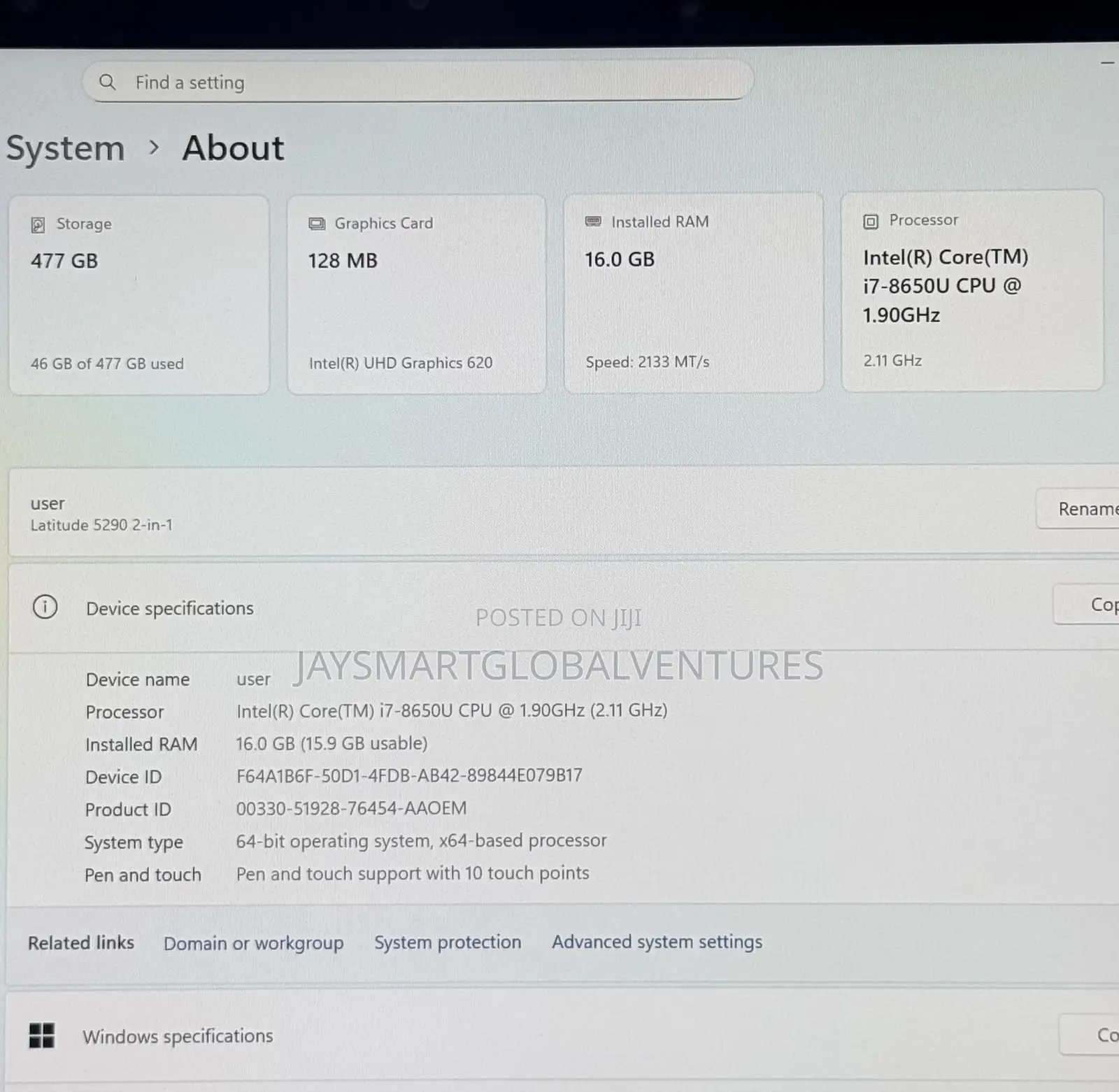Click the 64-bit operating system text

(421, 841)
